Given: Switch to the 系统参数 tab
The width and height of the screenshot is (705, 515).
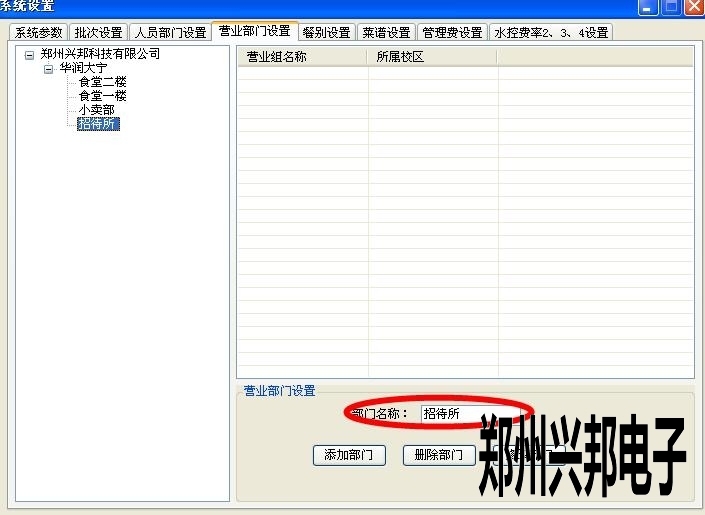Looking at the screenshot, I should [x=39, y=32].
